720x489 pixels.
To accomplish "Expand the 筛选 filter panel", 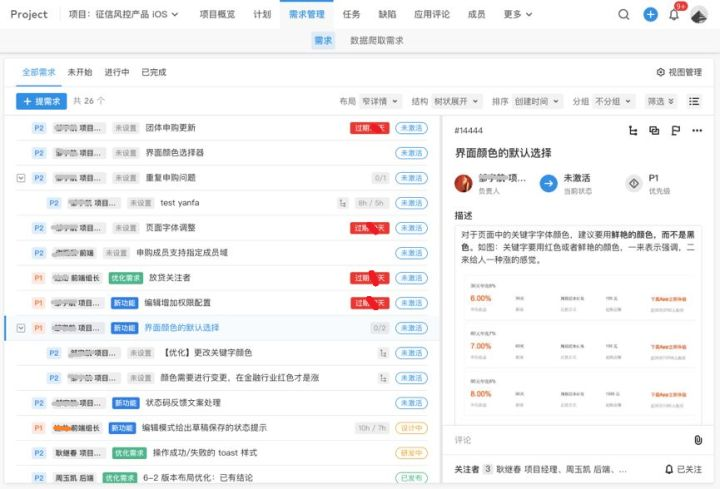I will coord(660,101).
